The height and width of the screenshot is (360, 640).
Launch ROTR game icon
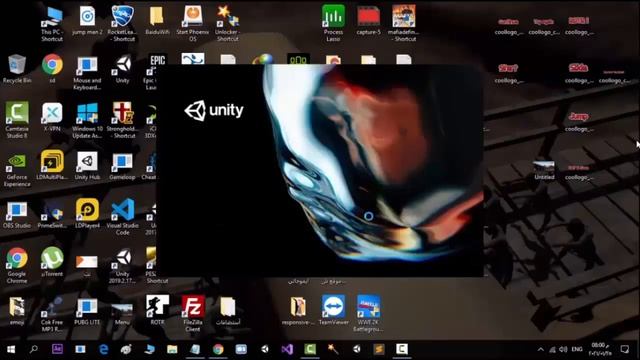click(158, 310)
